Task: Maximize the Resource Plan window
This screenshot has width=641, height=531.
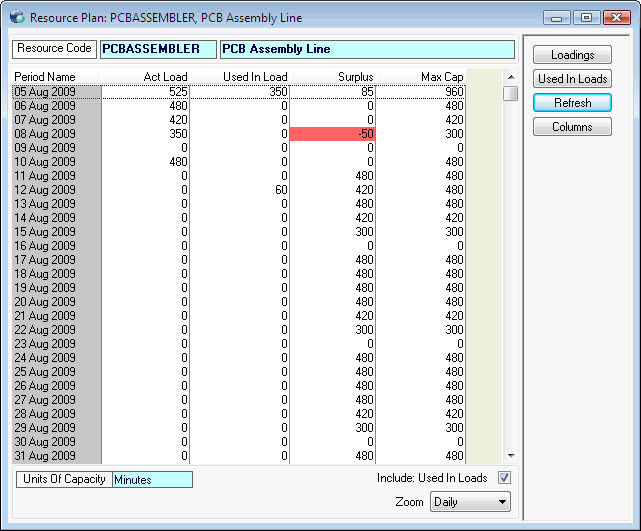Action: (585, 18)
